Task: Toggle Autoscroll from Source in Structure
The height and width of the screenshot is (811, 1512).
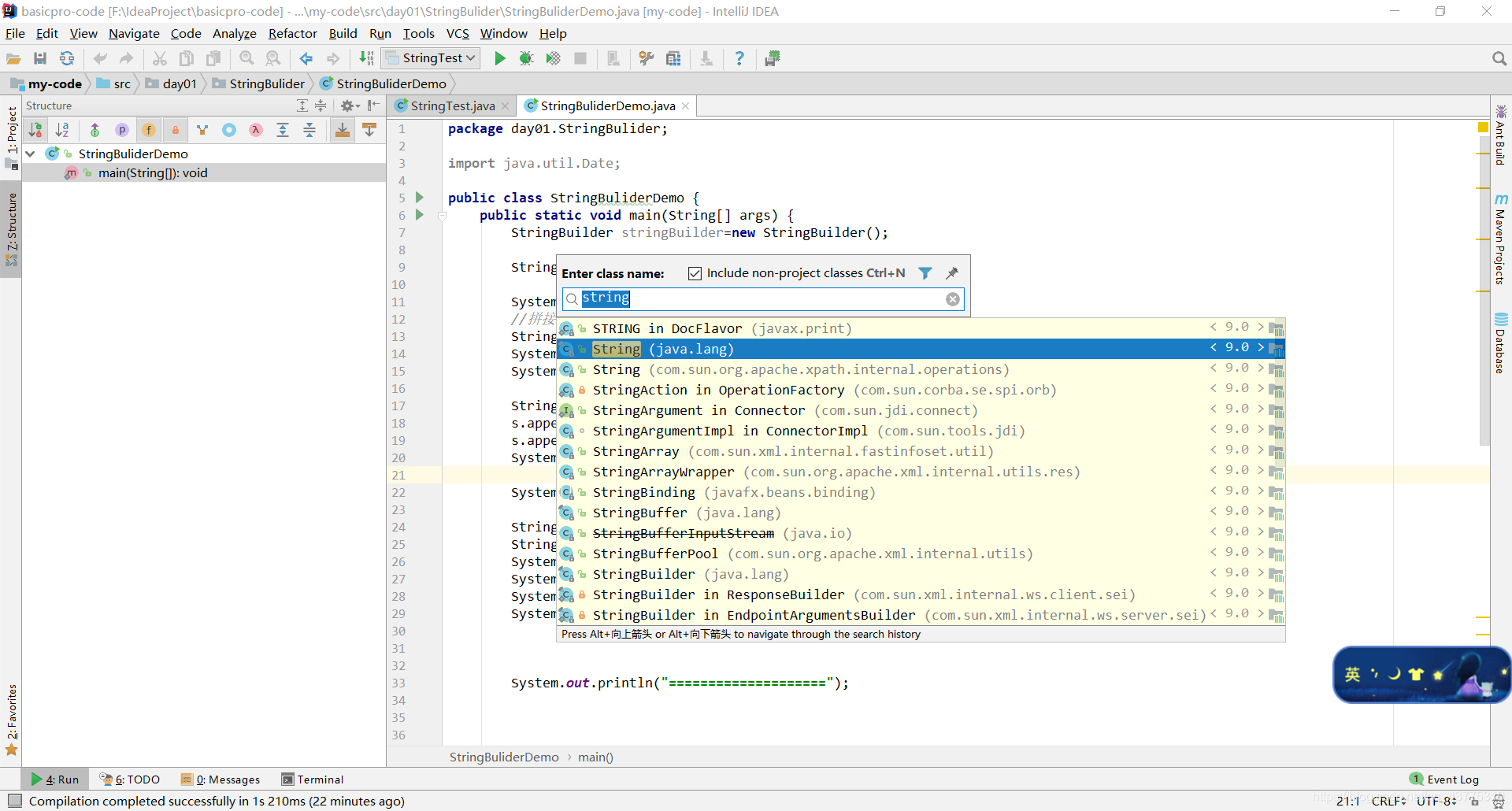Action: click(x=369, y=131)
